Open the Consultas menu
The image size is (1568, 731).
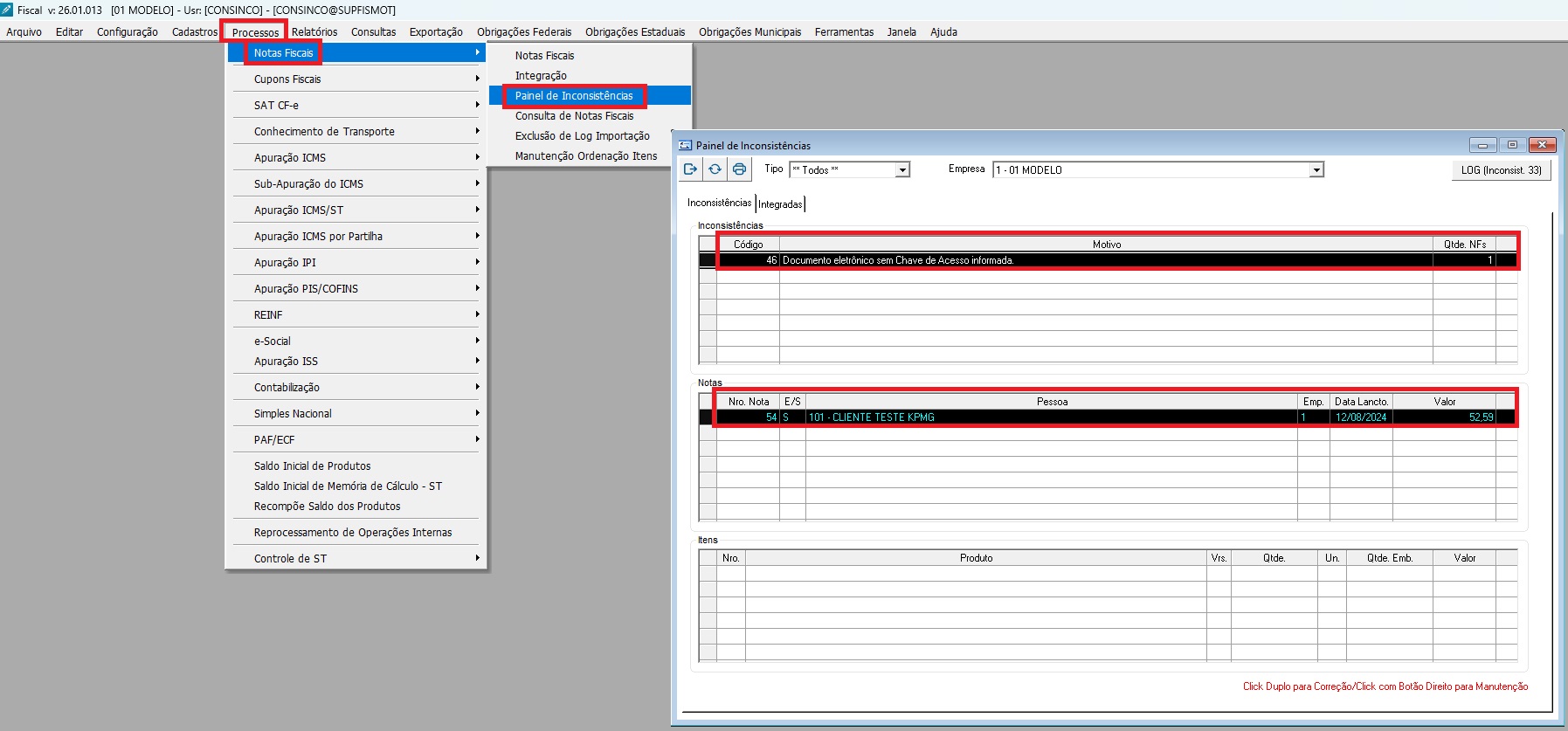coord(373,31)
